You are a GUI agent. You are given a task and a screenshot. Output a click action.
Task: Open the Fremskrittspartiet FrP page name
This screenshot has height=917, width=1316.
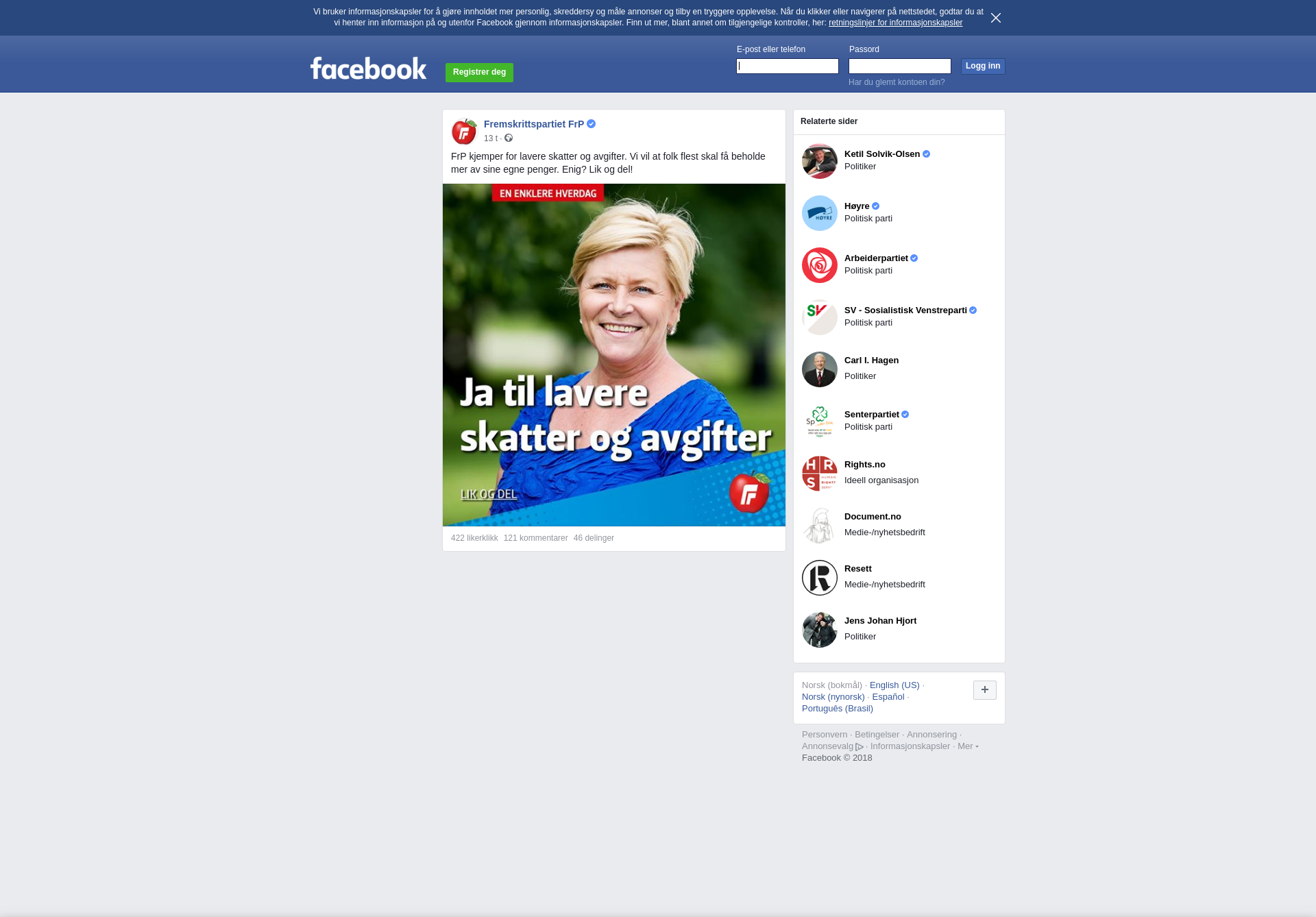click(534, 124)
